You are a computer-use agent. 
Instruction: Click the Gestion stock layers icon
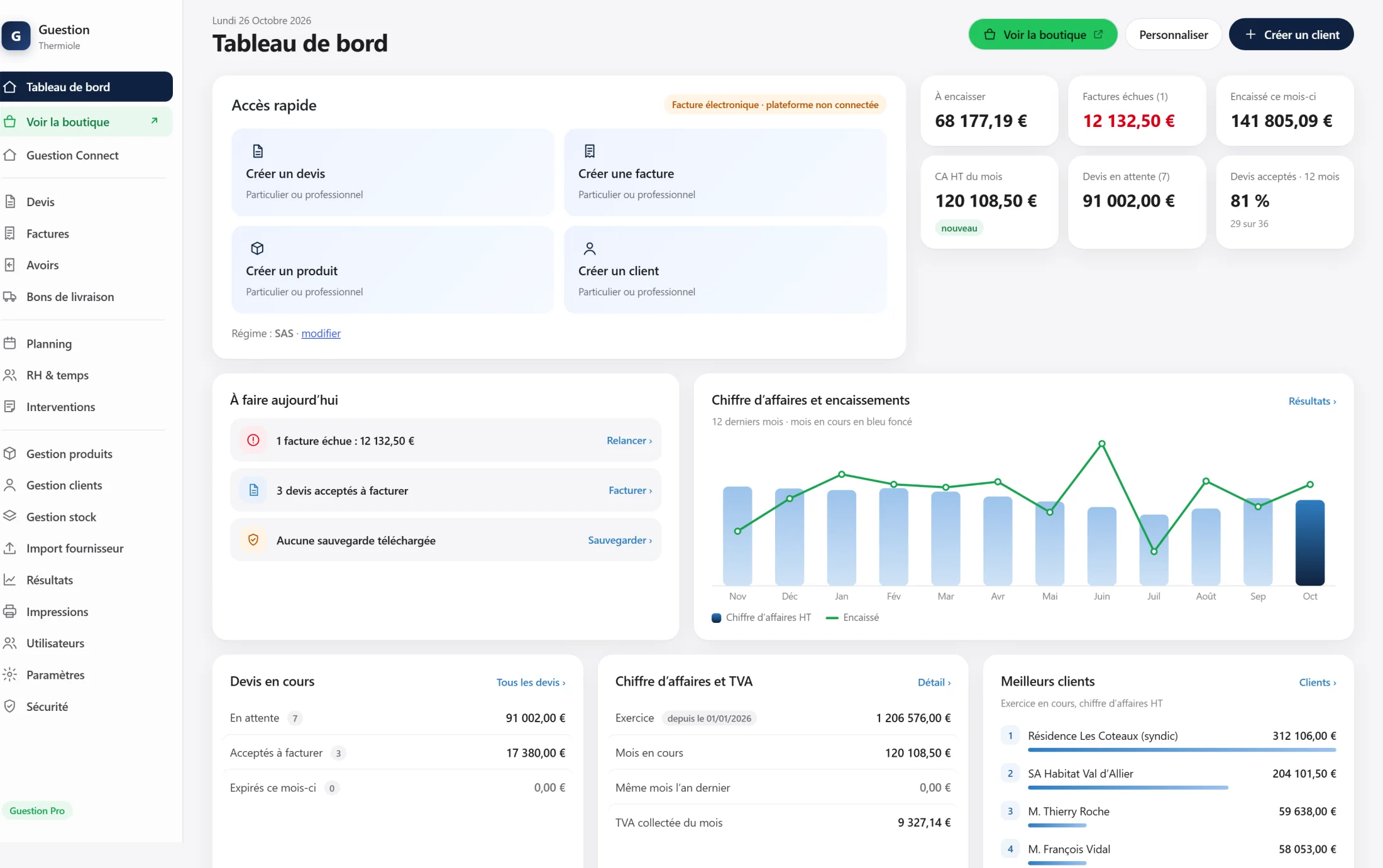[x=10, y=517]
